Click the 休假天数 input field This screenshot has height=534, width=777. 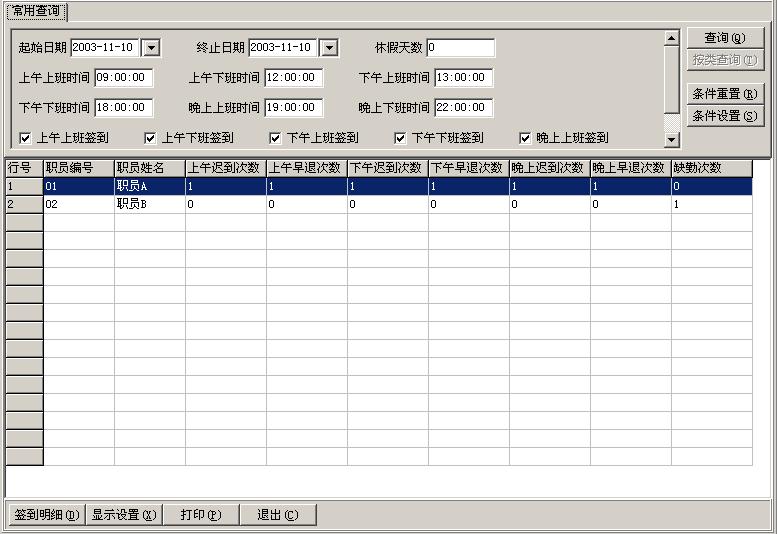[x=460, y=48]
